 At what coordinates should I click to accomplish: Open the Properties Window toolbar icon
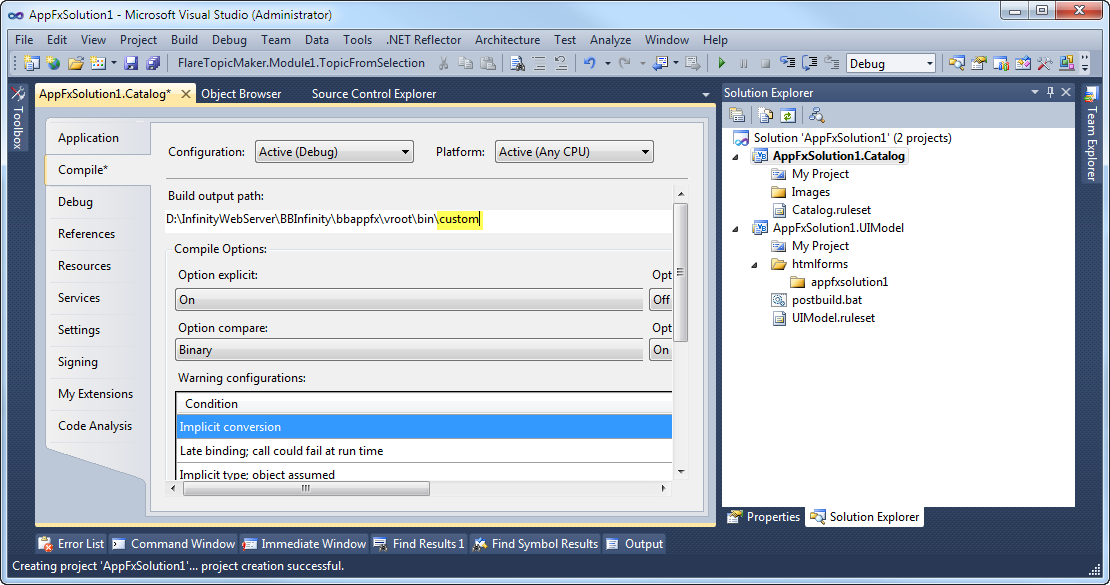pos(978,63)
